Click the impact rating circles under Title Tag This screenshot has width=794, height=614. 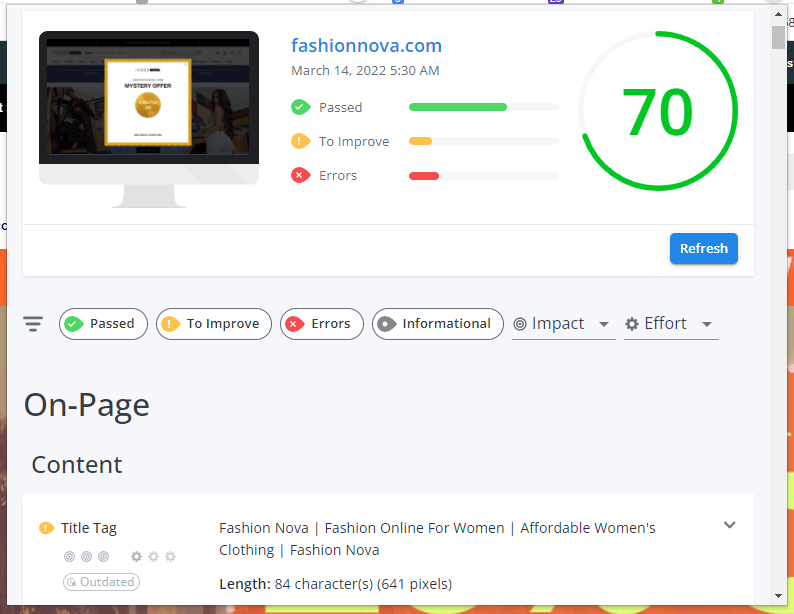point(87,556)
